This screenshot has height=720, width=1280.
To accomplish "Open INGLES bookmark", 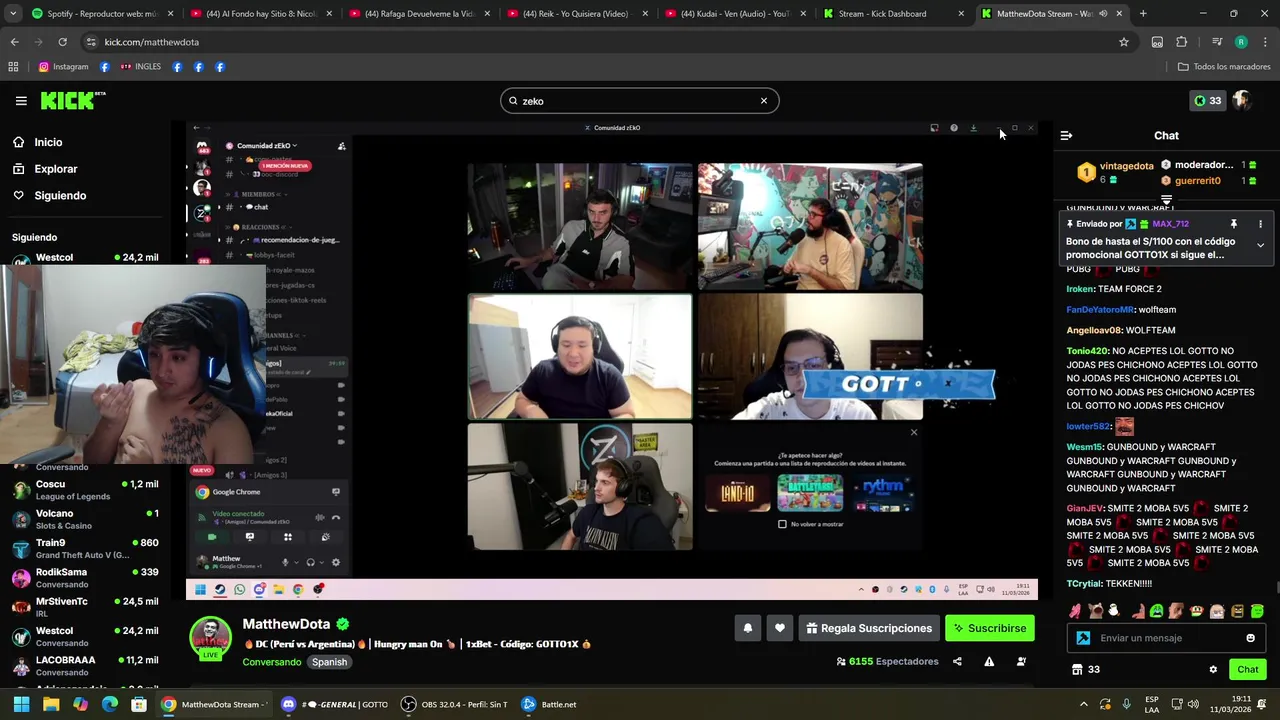I will click(x=141, y=67).
